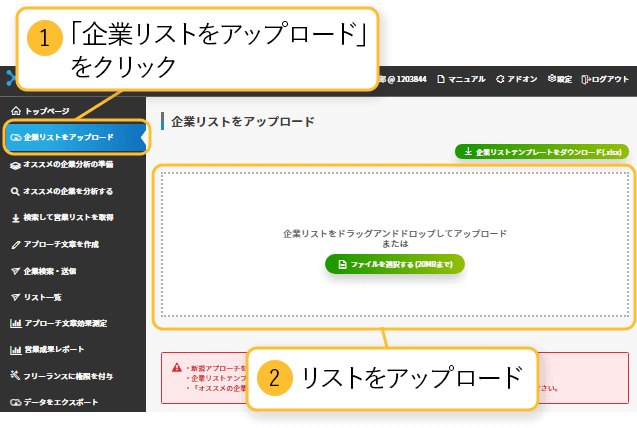Screen dimensions: 637x428
Task: Click the send icon beside 企業検索・送信
Action: (15, 271)
